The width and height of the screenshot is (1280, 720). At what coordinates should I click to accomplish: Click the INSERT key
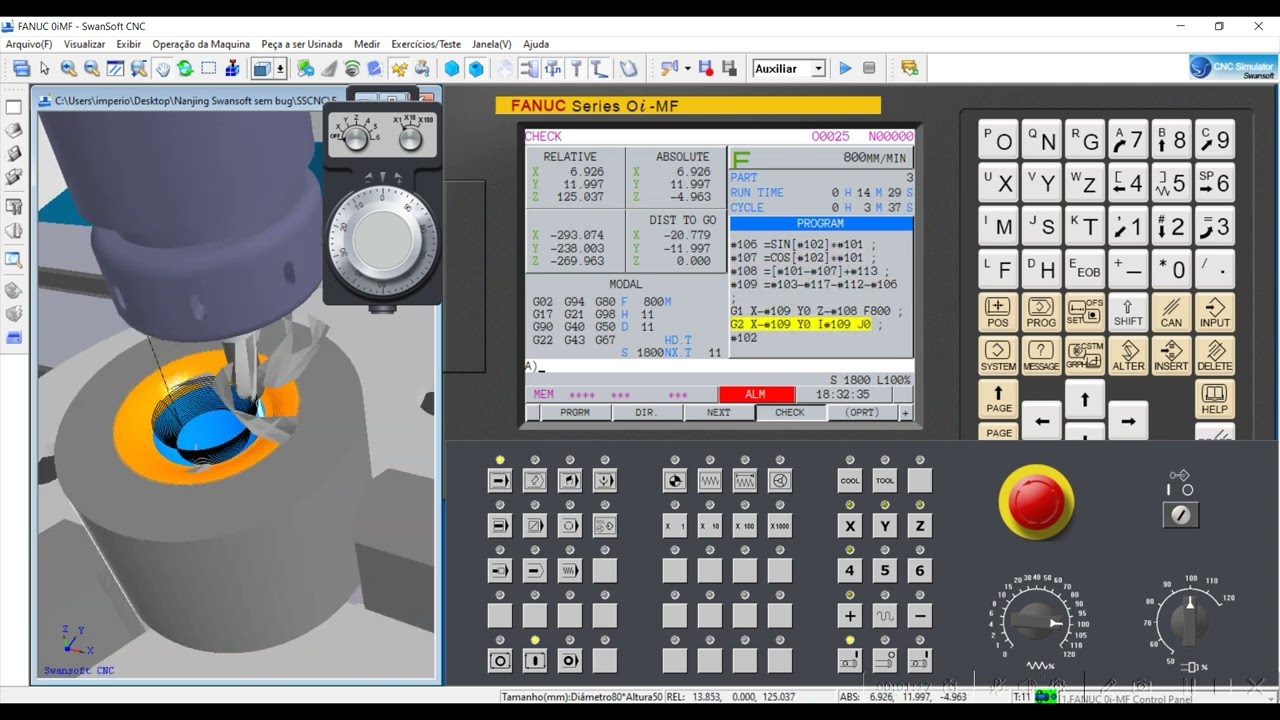coord(1171,356)
